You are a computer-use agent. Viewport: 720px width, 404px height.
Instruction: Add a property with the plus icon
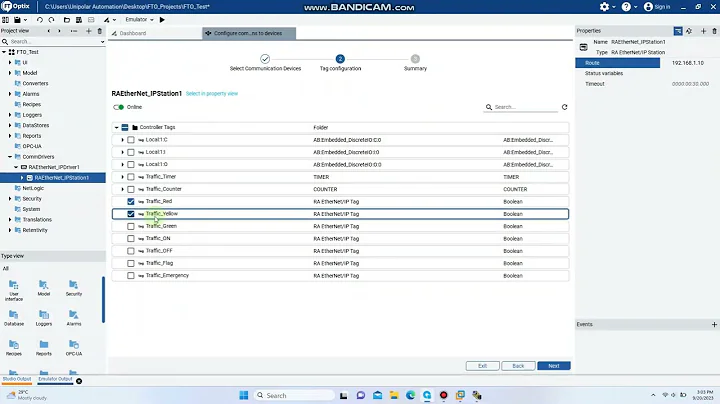tap(703, 31)
